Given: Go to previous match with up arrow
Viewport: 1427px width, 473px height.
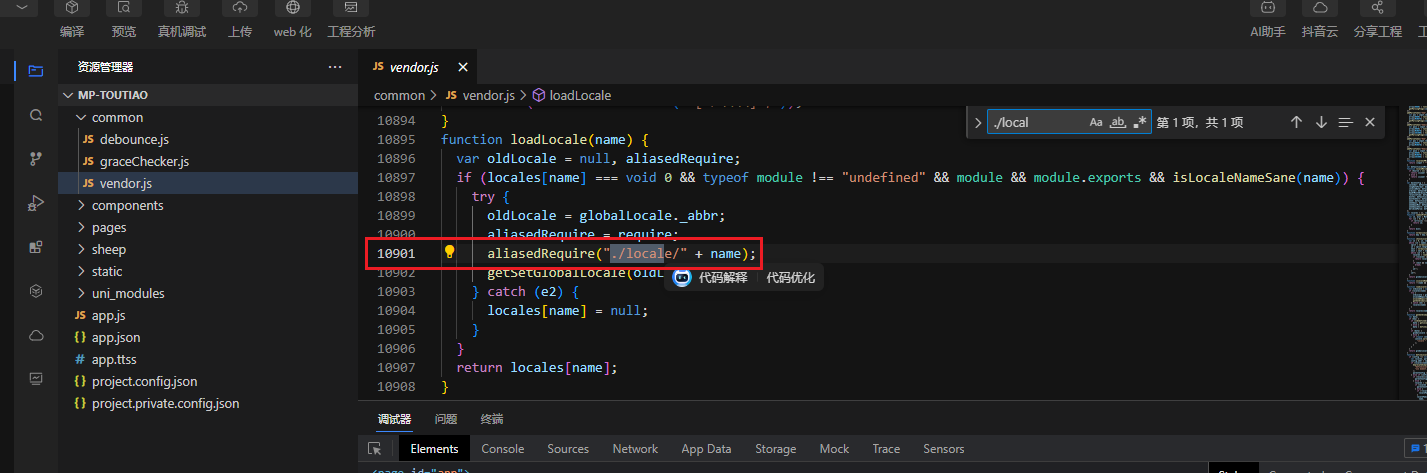Looking at the screenshot, I should (1296, 122).
